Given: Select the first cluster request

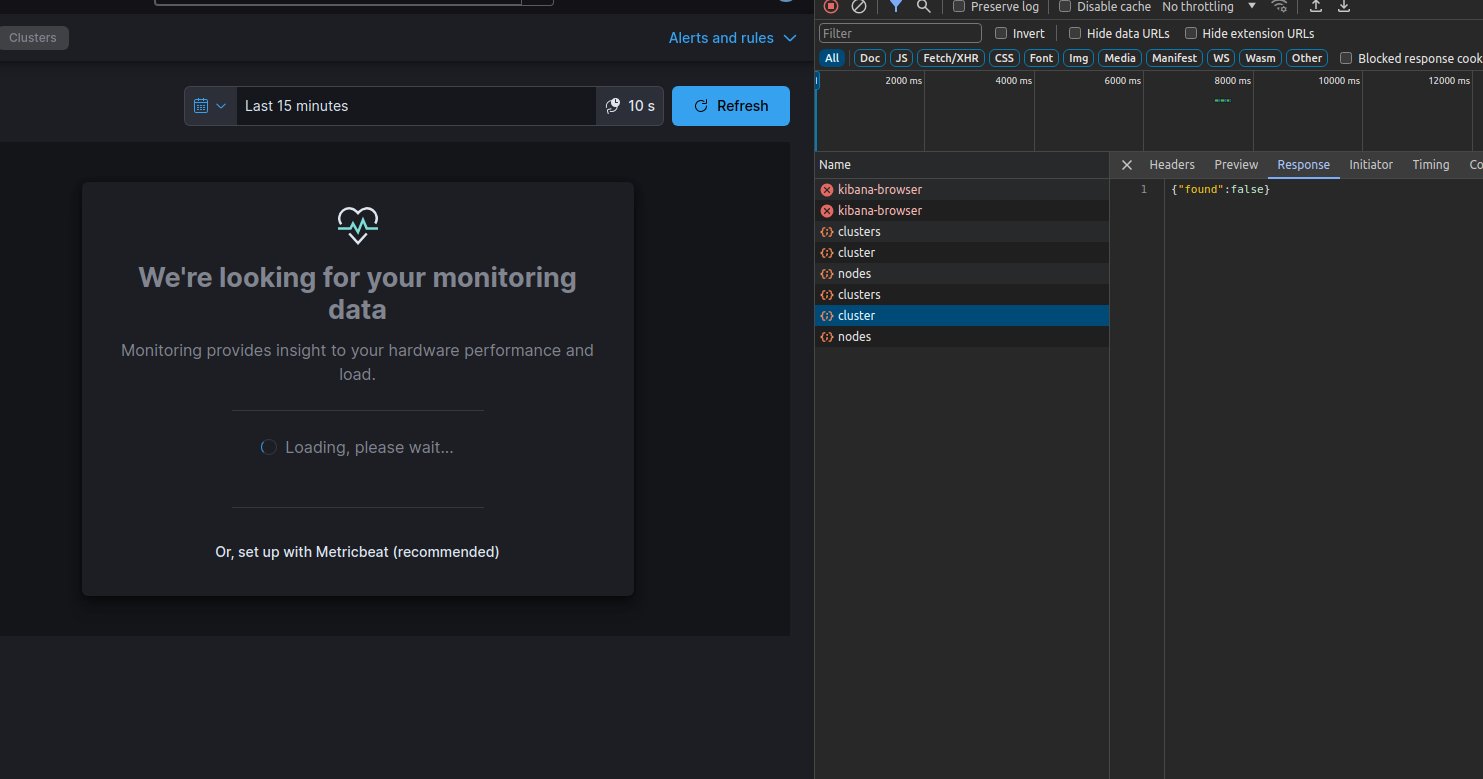Looking at the screenshot, I should pyautogui.click(x=962, y=253).
